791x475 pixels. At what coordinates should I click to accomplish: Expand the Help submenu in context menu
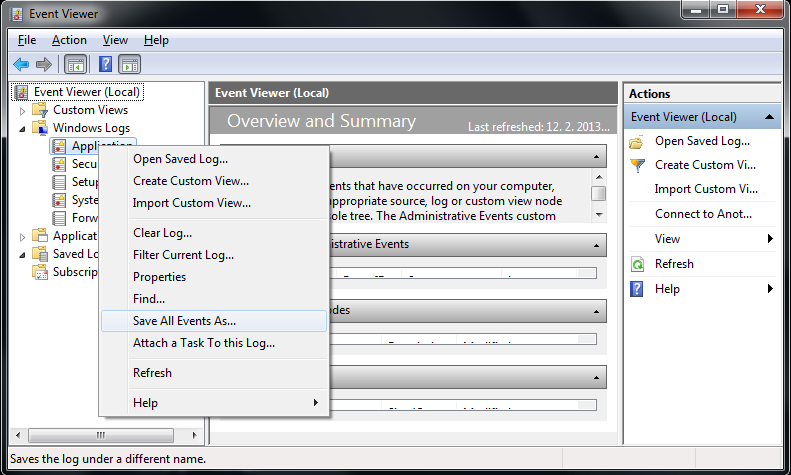(315, 403)
